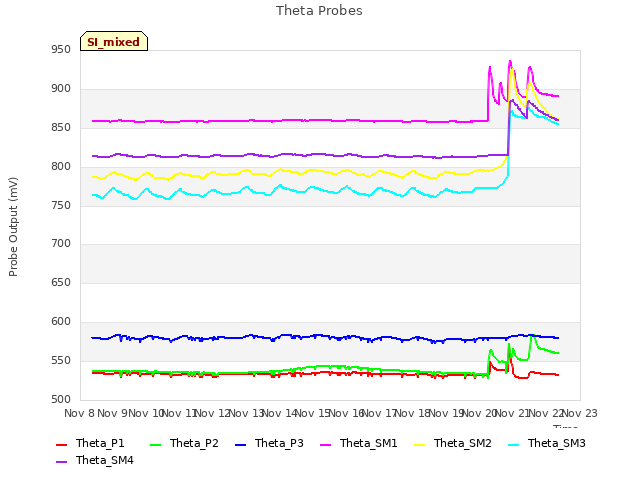Toggle Theta_P3 legend entry

pyautogui.click(x=269, y=443)
